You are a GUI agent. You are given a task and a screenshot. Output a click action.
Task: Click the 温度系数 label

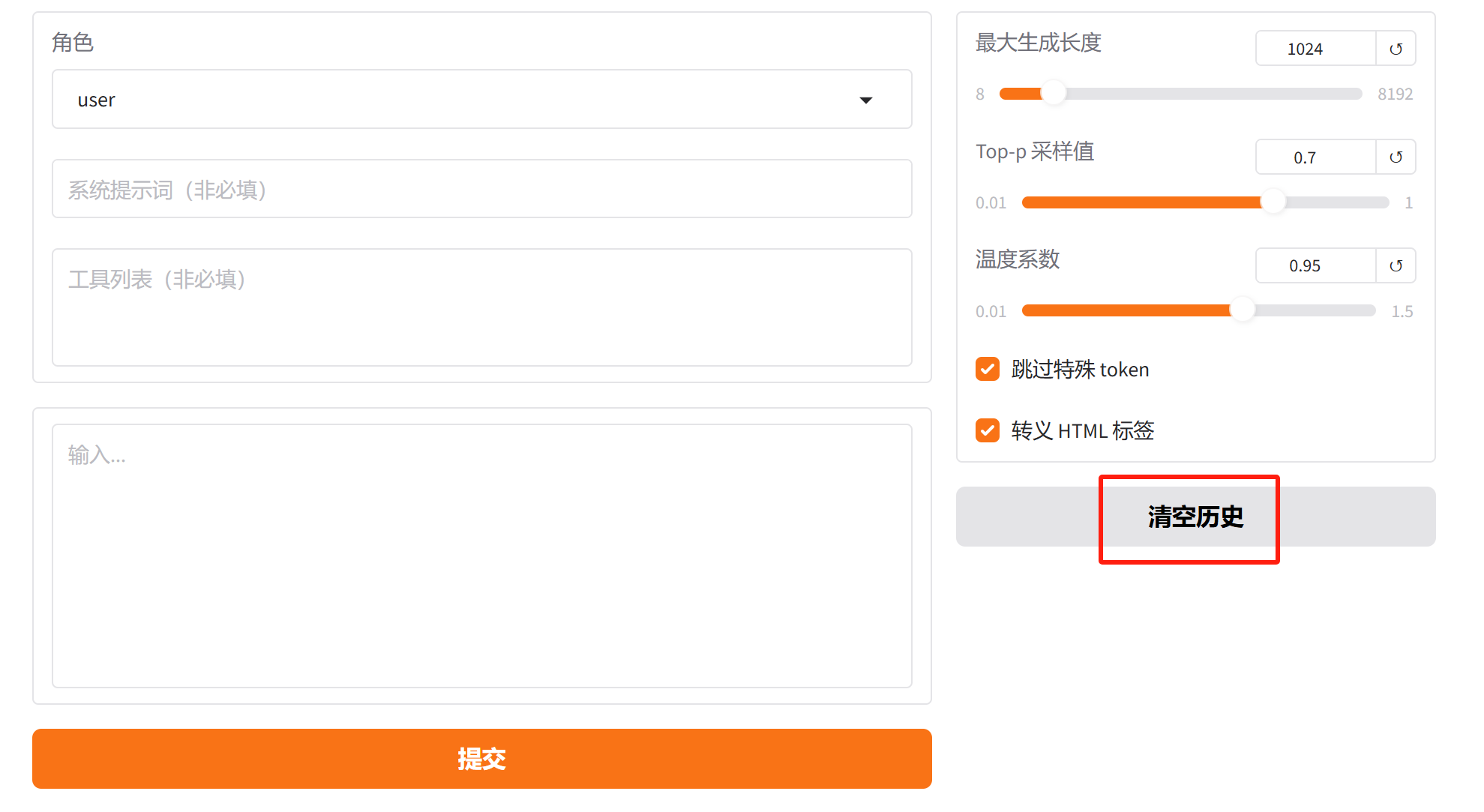click(1018, 259)
